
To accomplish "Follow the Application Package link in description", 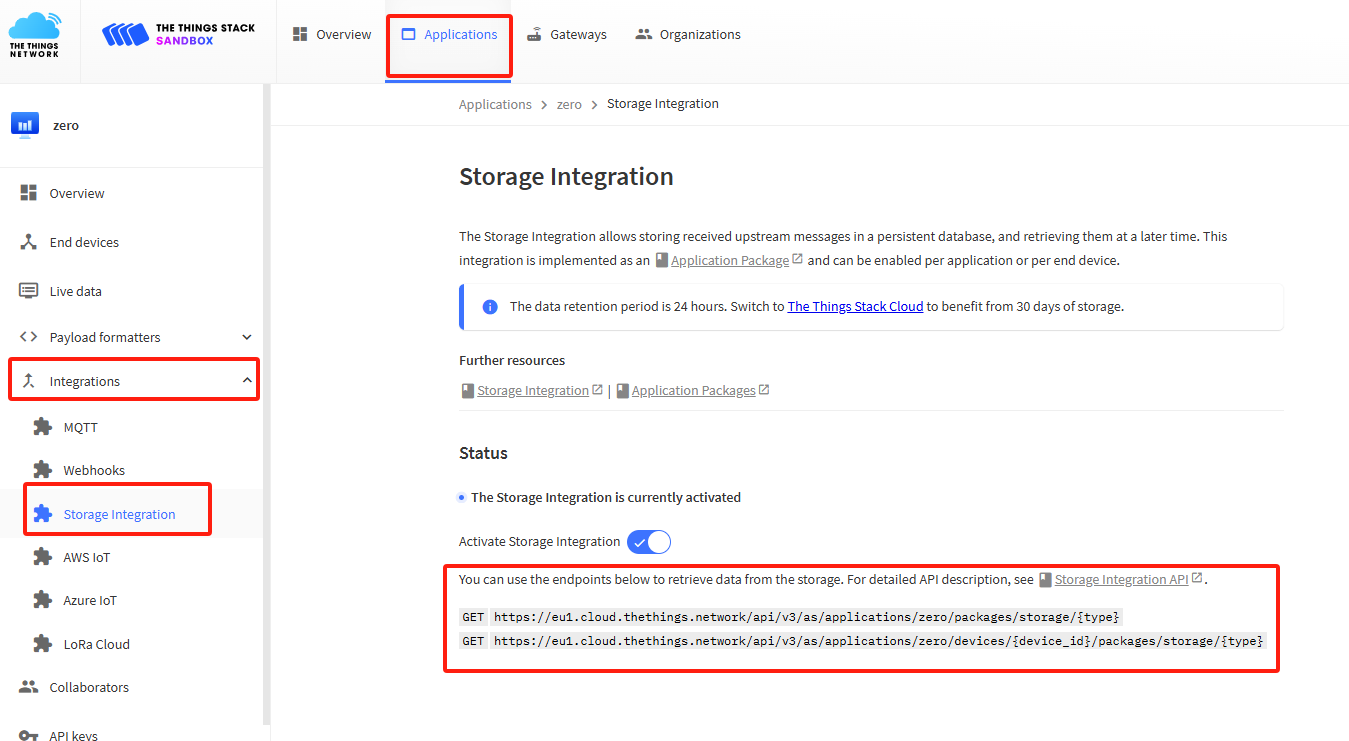I will (730, 260).
